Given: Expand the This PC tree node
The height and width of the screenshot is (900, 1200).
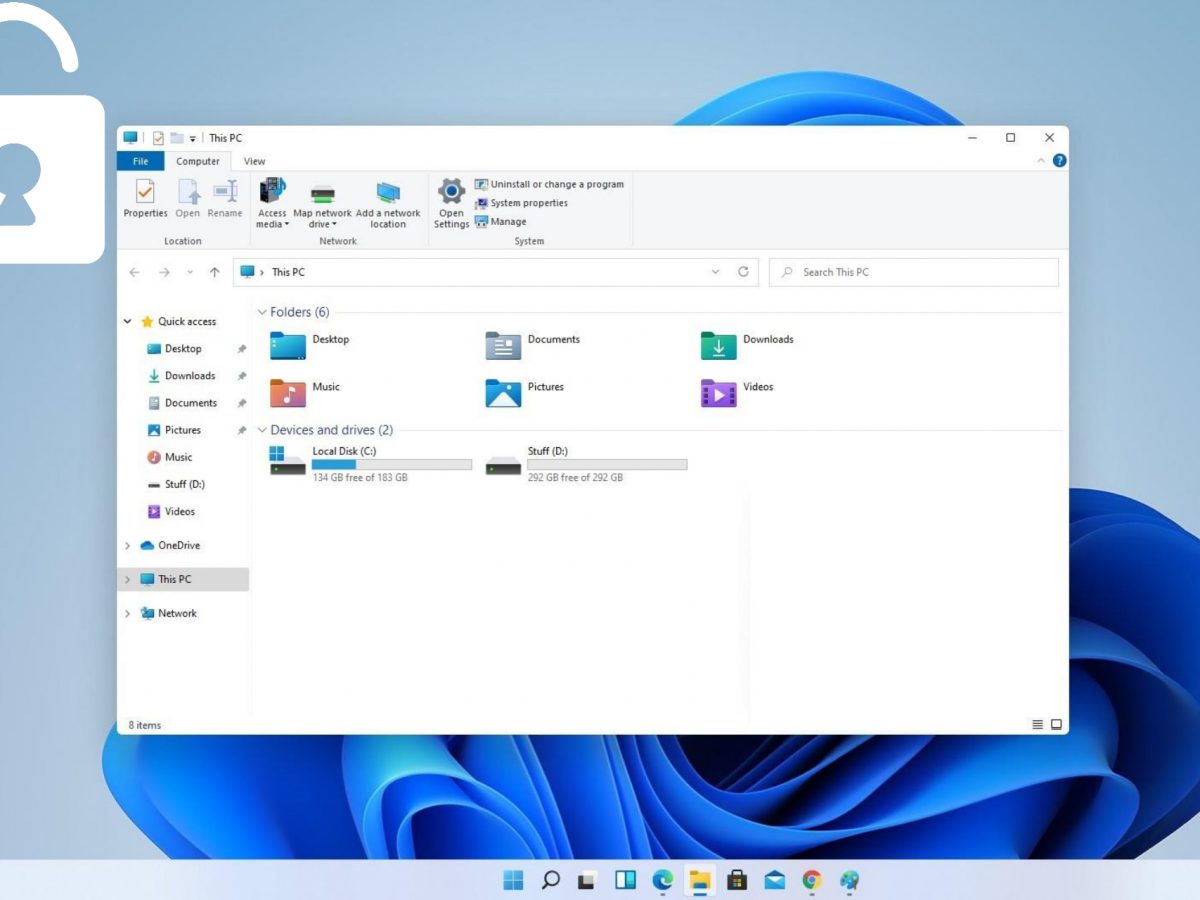Looking at the screenshot, I should tap(127, 580).
